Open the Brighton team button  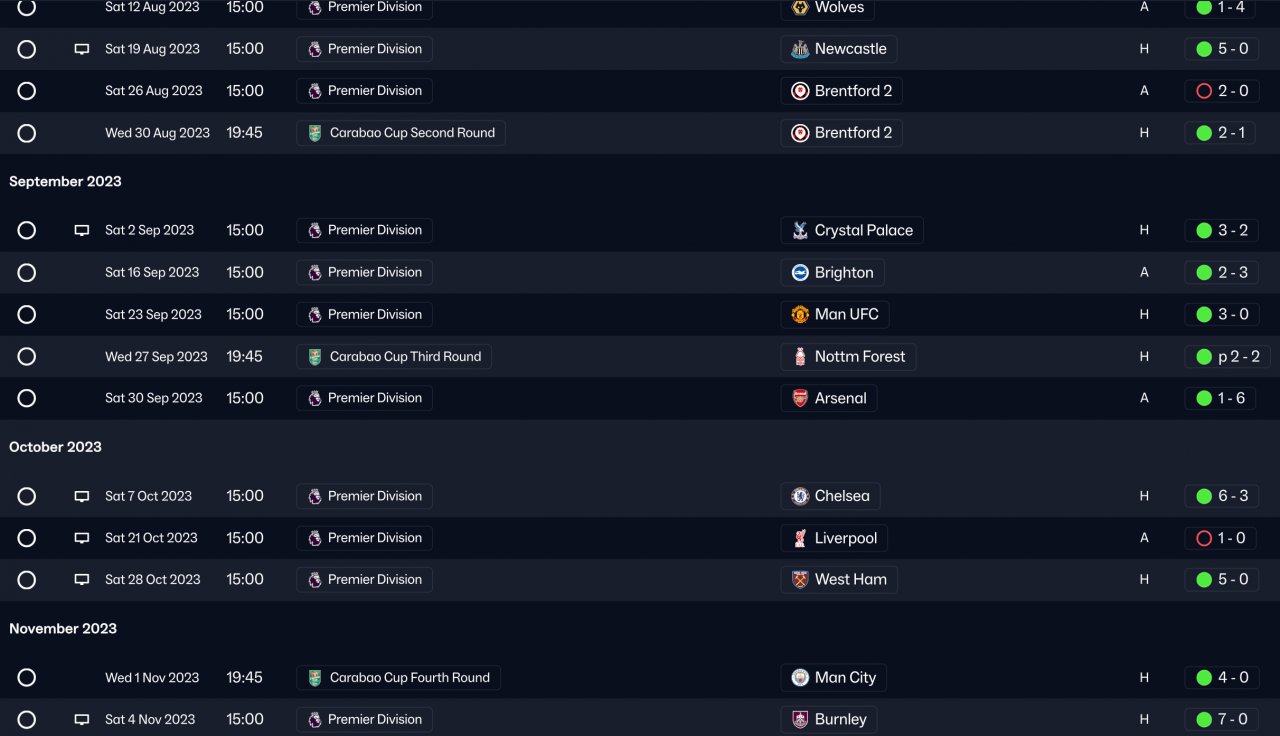click(832, 273)
